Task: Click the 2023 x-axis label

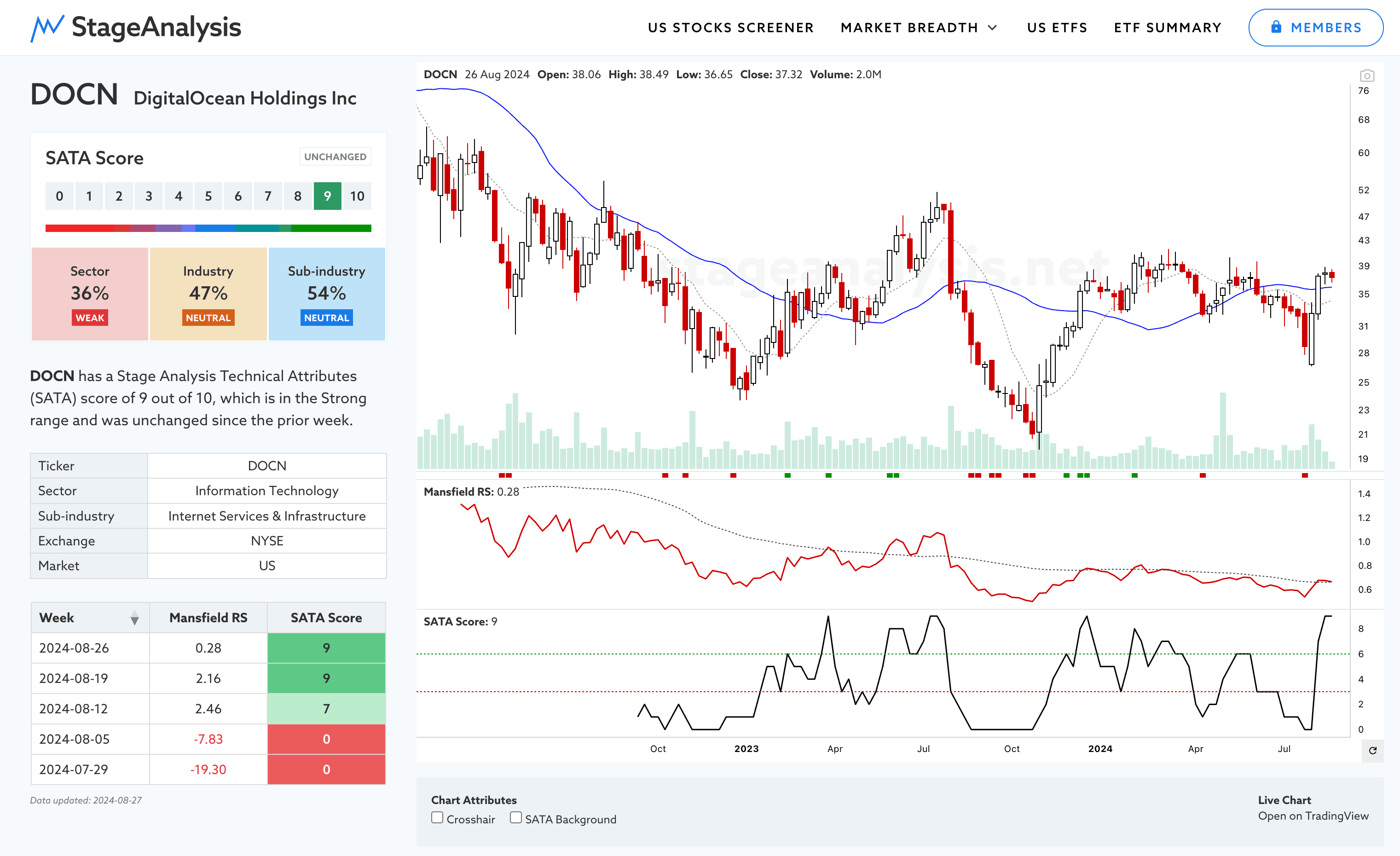Action: point(746,749)
